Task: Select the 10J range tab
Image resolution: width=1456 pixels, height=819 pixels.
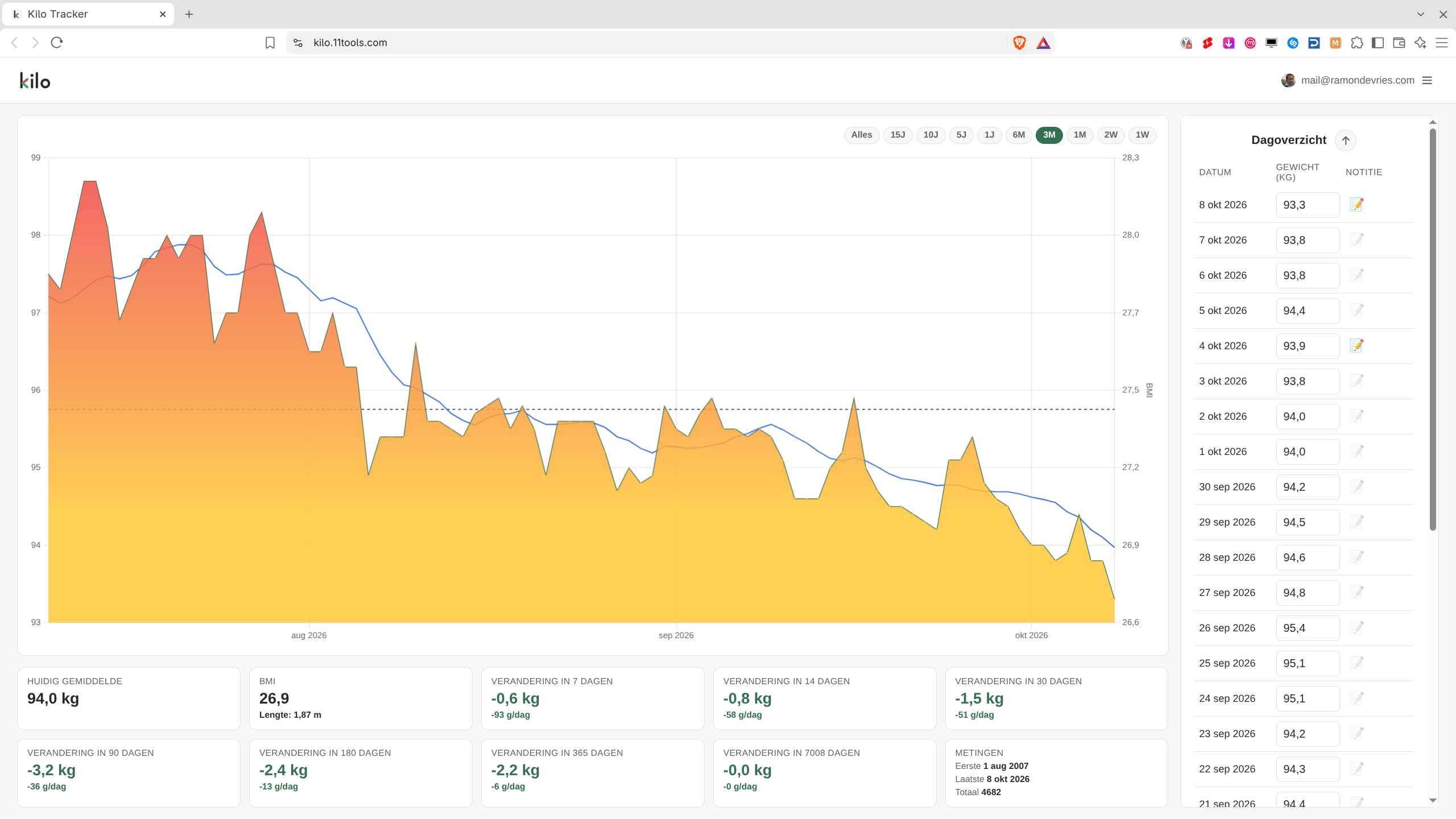Action: (x=930, y=135)
